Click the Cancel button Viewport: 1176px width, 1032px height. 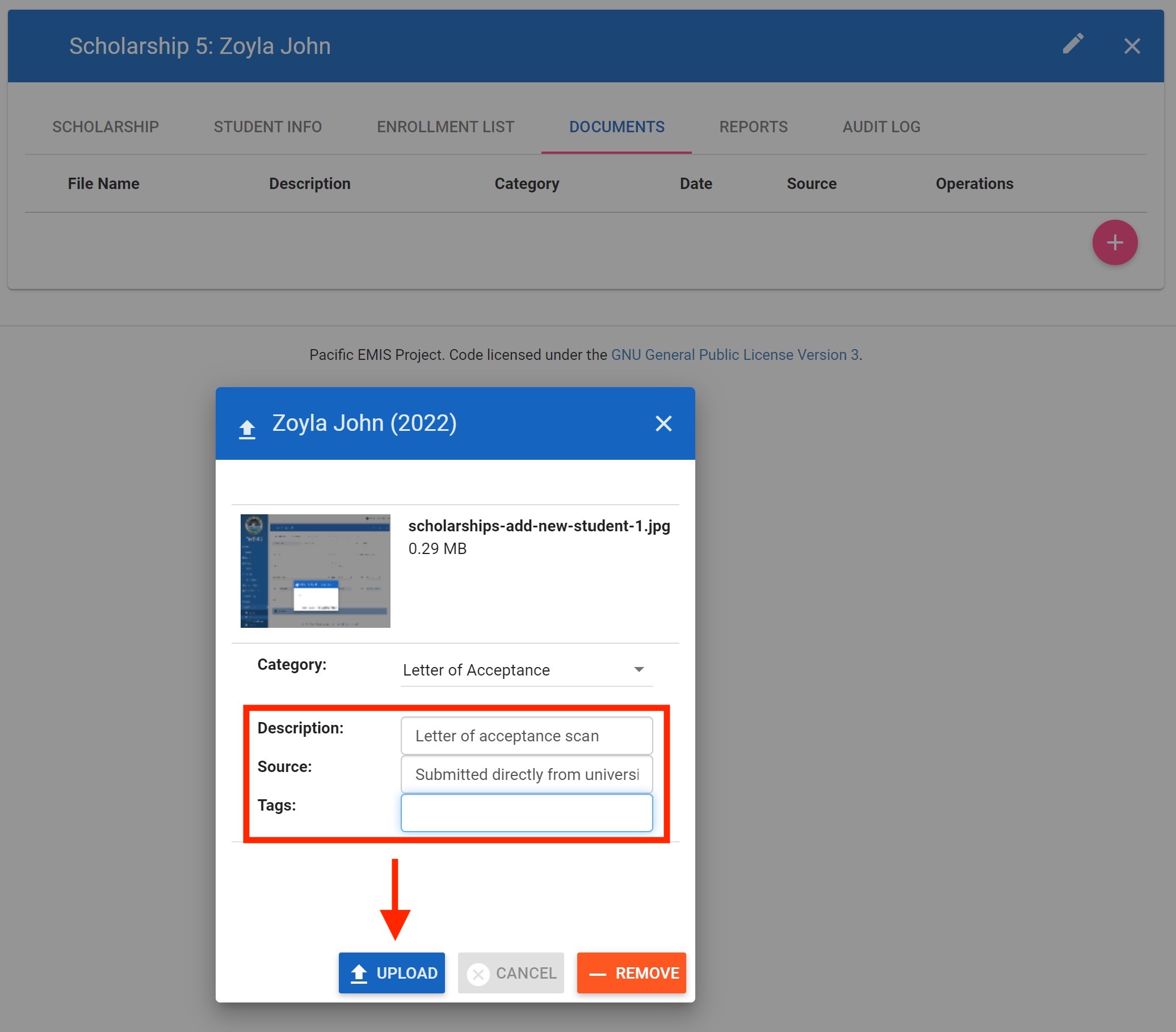[x=511, y=973]
